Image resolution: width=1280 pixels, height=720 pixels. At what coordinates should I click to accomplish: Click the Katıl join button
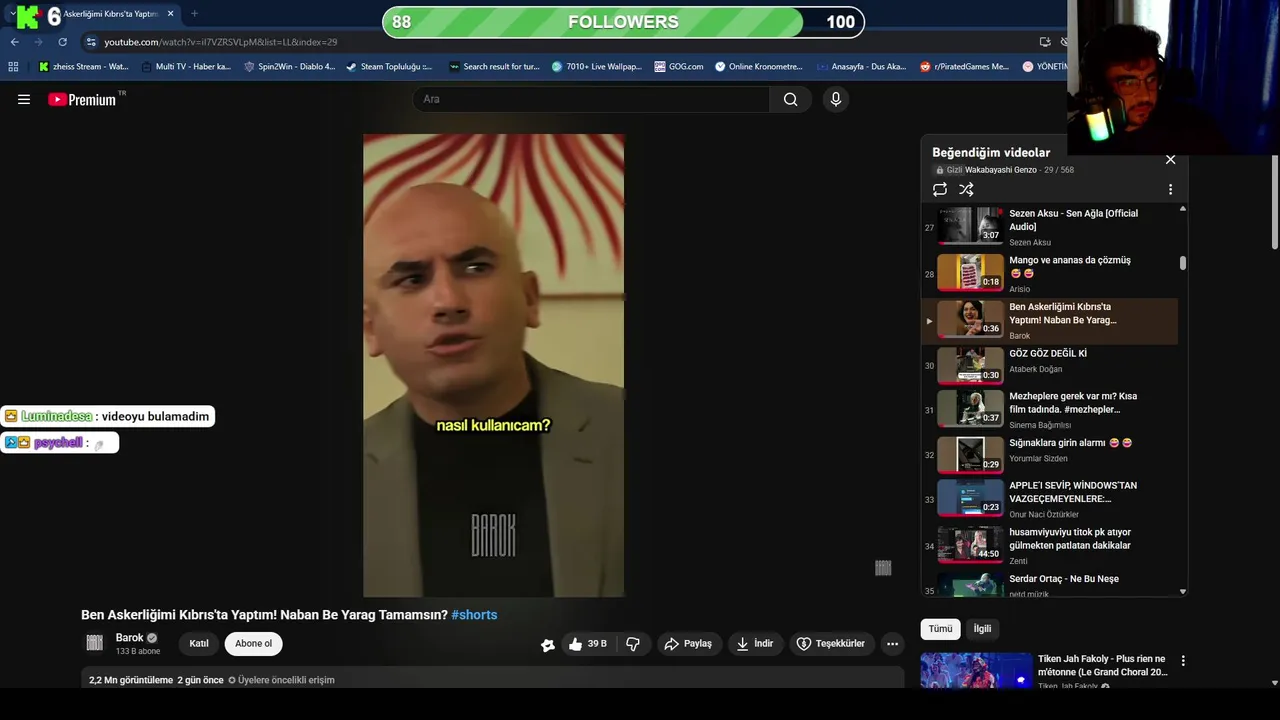(199, 644)
